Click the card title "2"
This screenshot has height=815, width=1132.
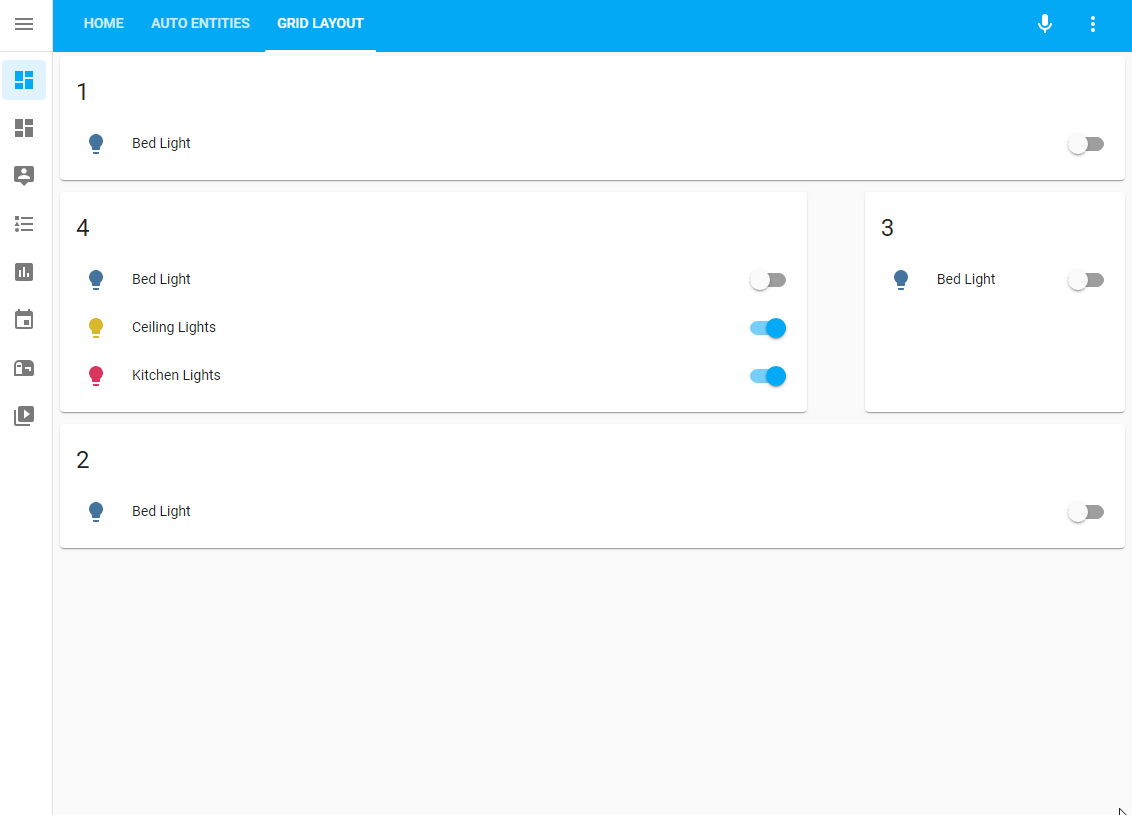click(x=83, y=460)
